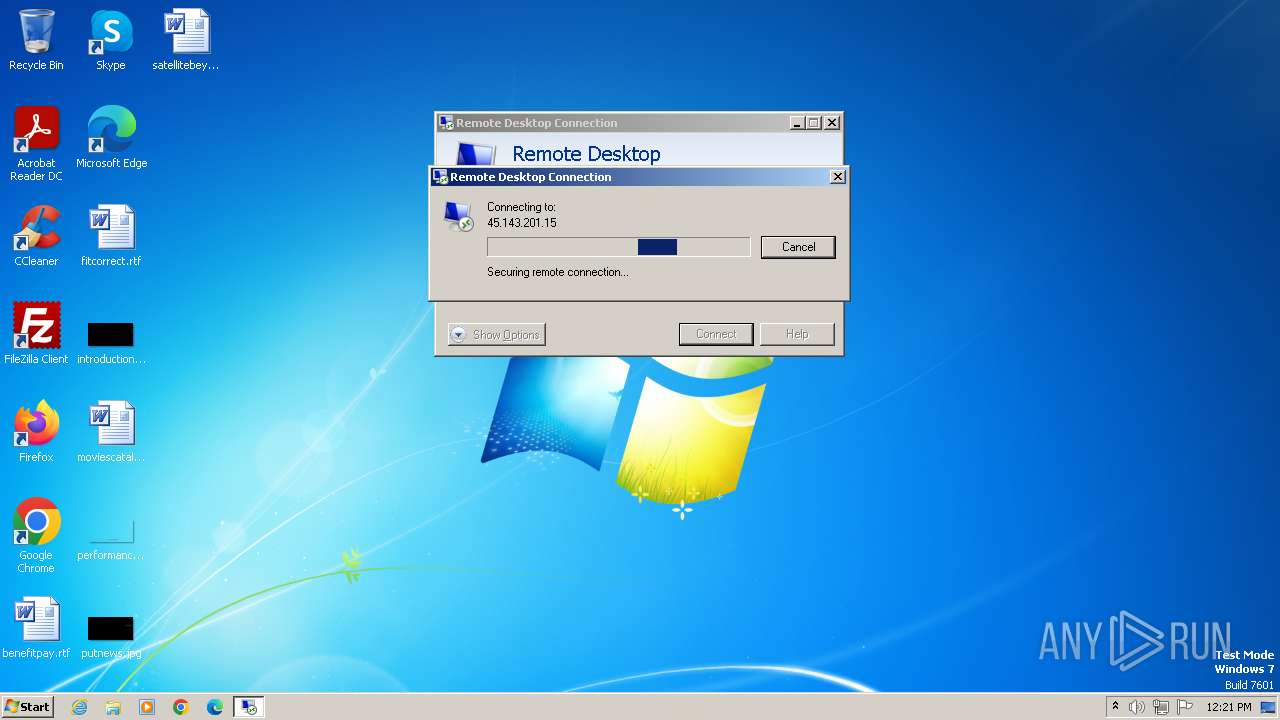
Task: Click the Show desktop button
Action: click(1269, 707)
